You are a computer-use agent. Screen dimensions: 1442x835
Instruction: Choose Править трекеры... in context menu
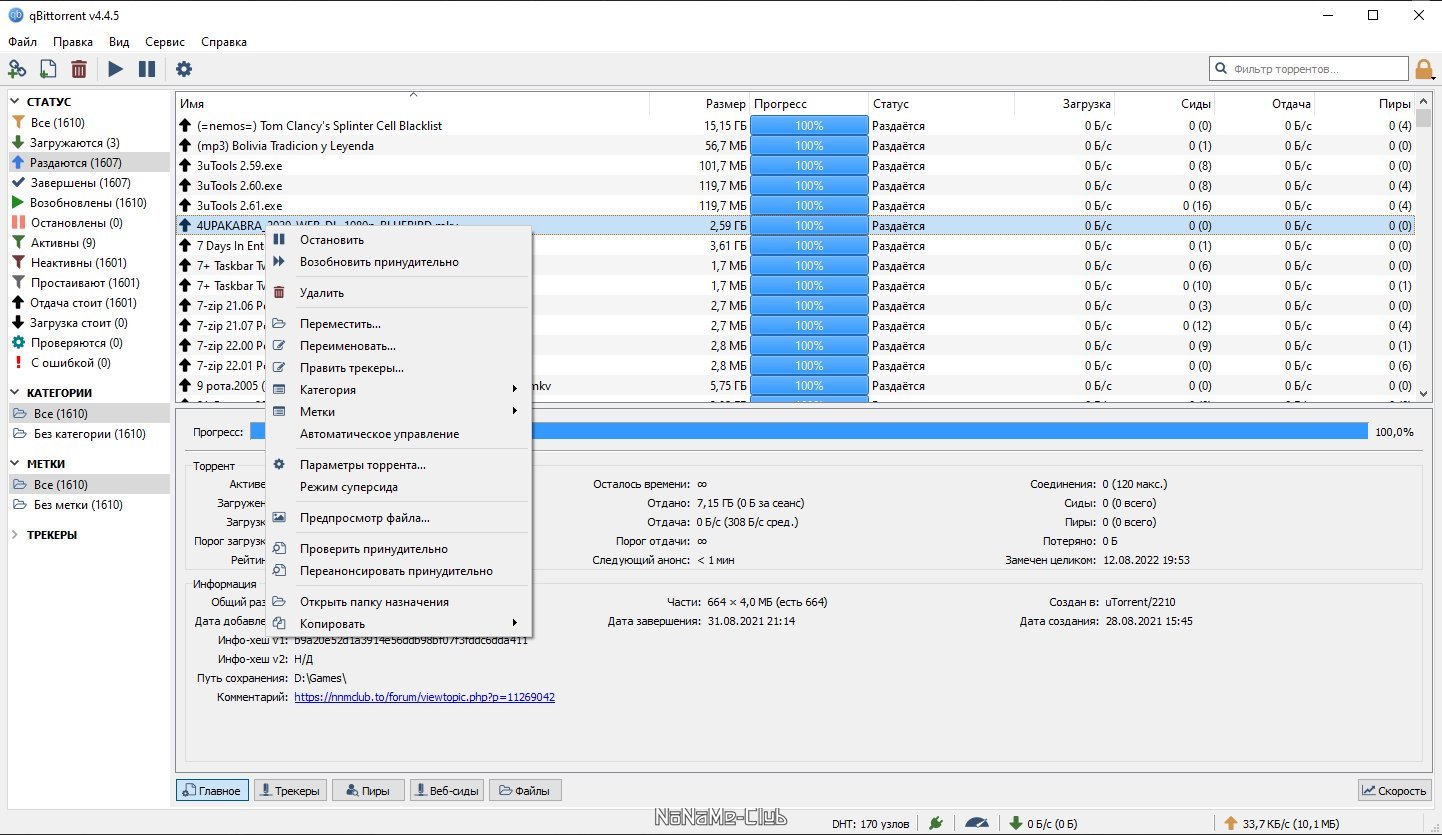tap(398, 368)
